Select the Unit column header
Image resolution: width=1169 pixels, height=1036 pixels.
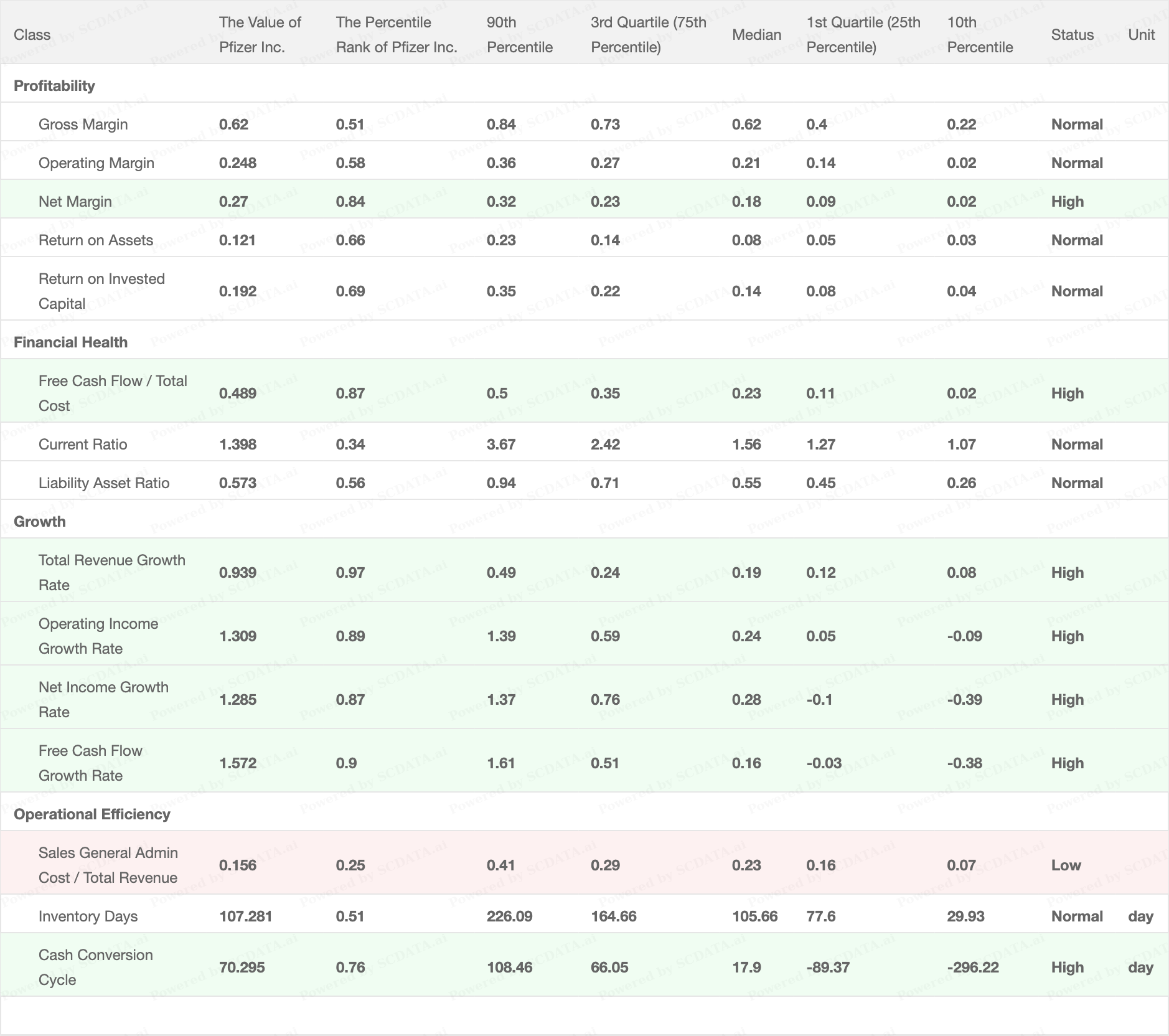1141,35
